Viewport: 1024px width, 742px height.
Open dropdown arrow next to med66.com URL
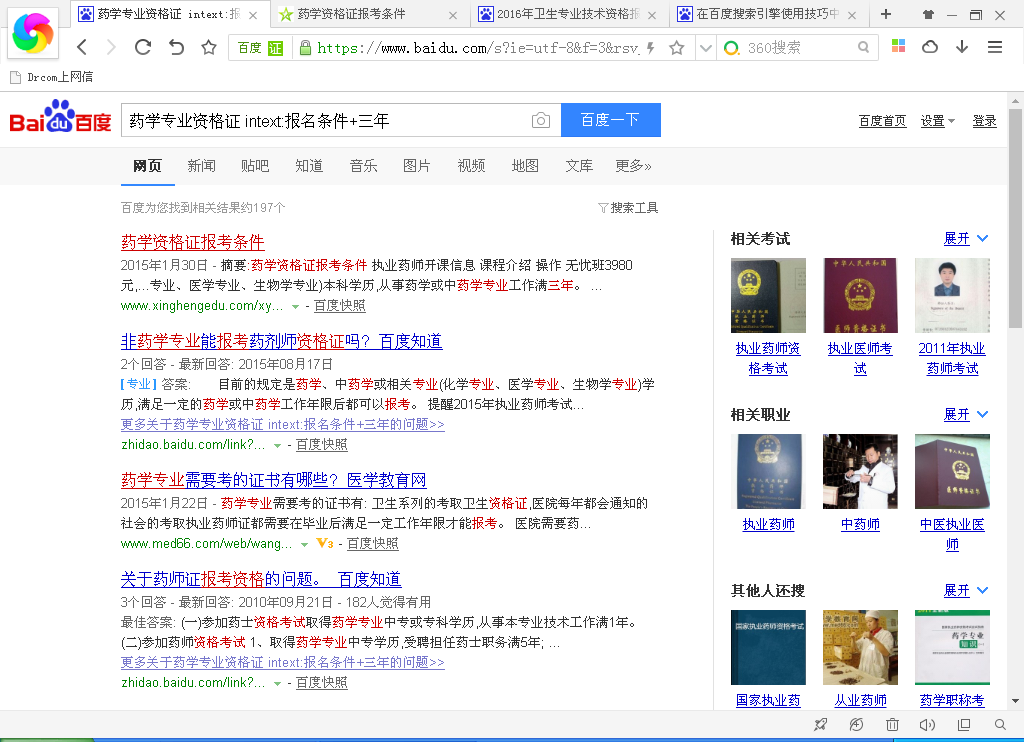pyautogui.click(x=304, y=544)
